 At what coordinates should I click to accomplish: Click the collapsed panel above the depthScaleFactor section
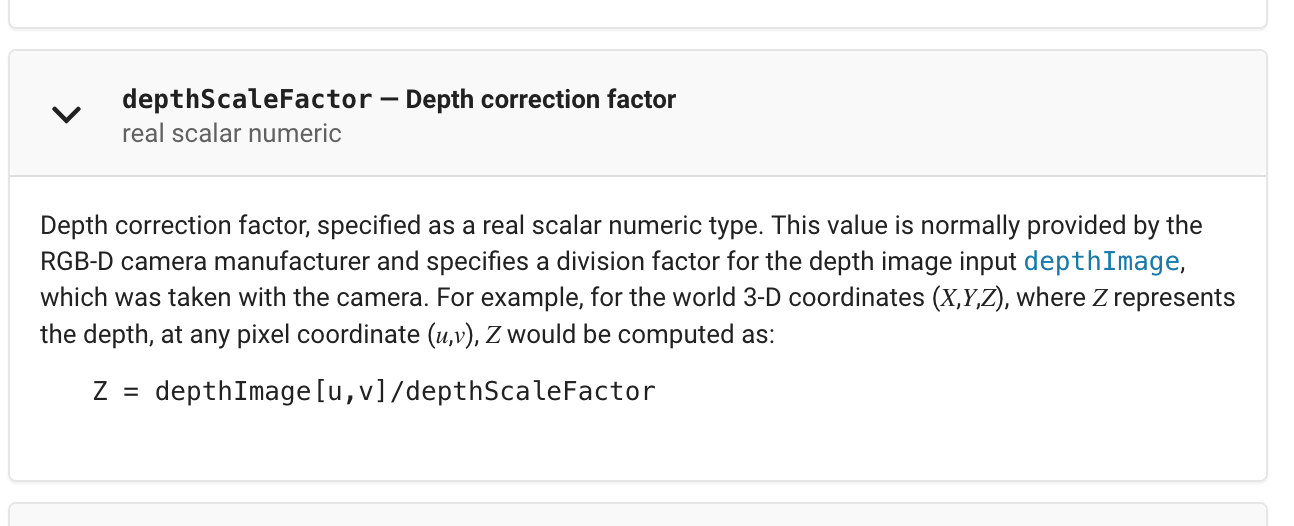coord(638,12)
